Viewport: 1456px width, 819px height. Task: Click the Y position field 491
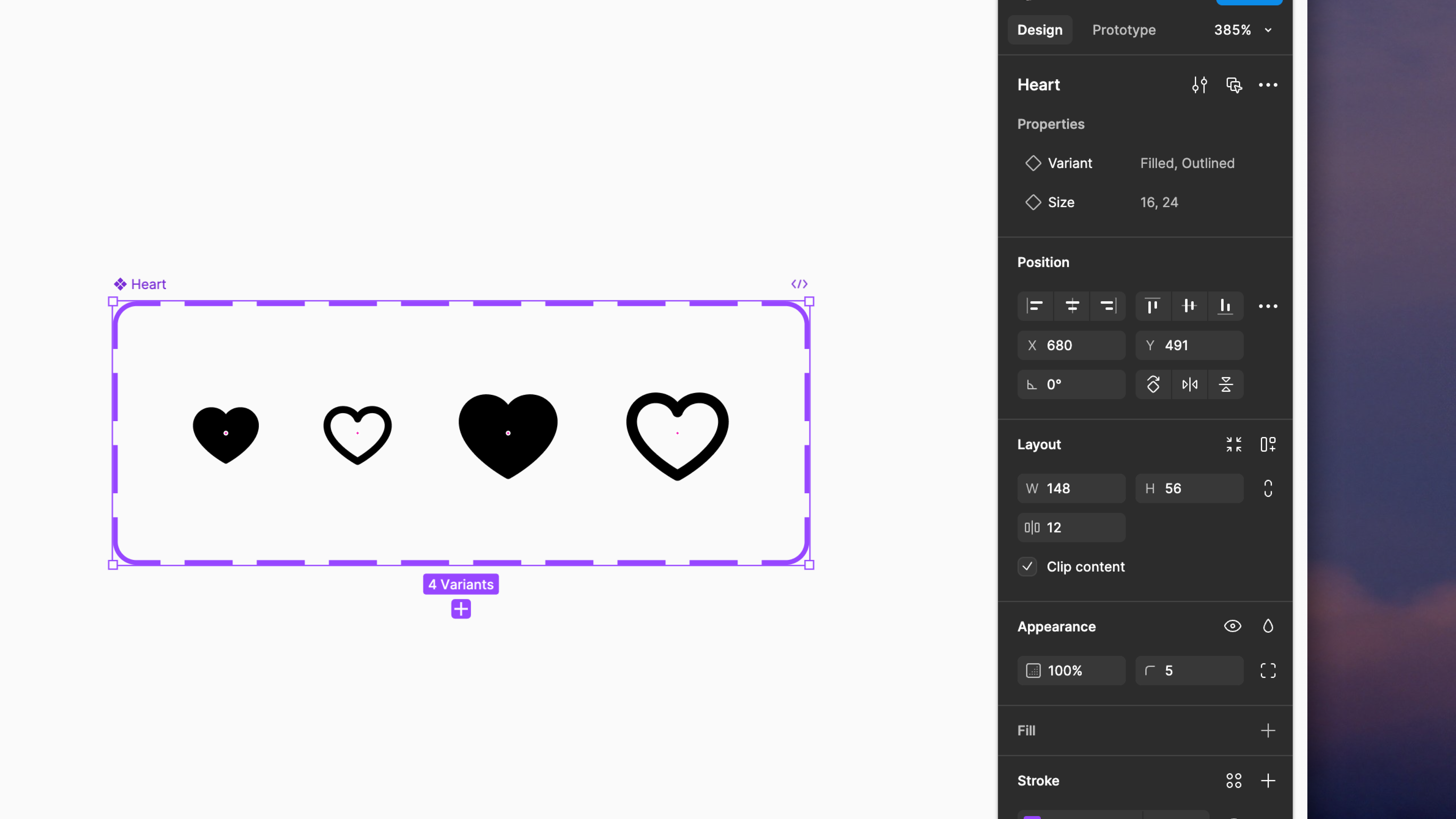click(x=1189, y=345)
